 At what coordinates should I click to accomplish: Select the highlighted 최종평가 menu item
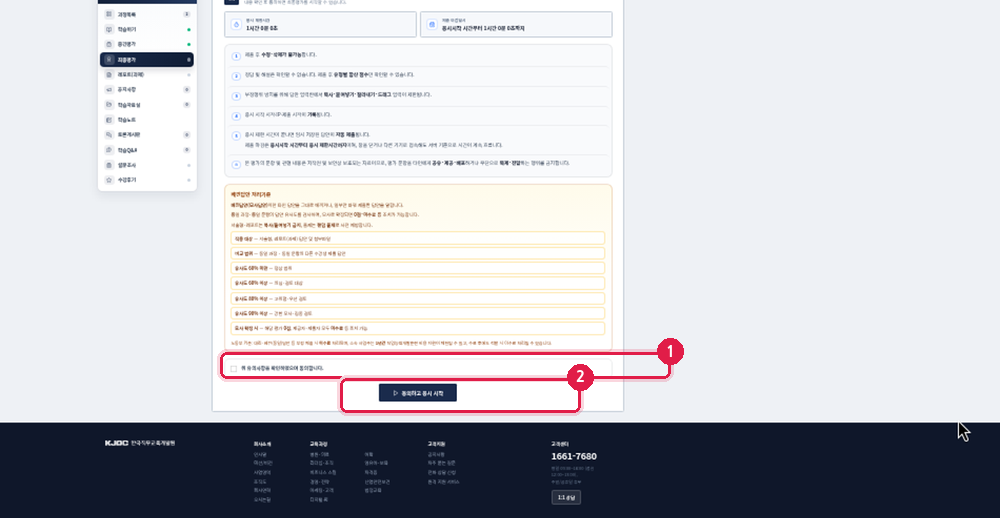click(147, 59)
